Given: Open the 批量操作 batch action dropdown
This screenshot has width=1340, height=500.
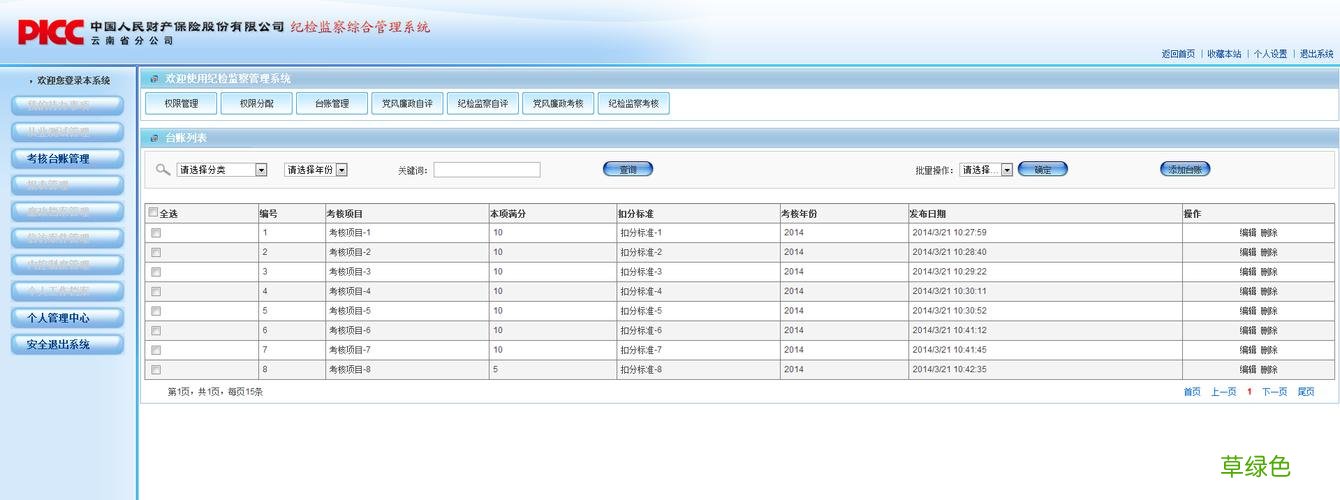Looking at the screenshot, I should click(986, 170).
